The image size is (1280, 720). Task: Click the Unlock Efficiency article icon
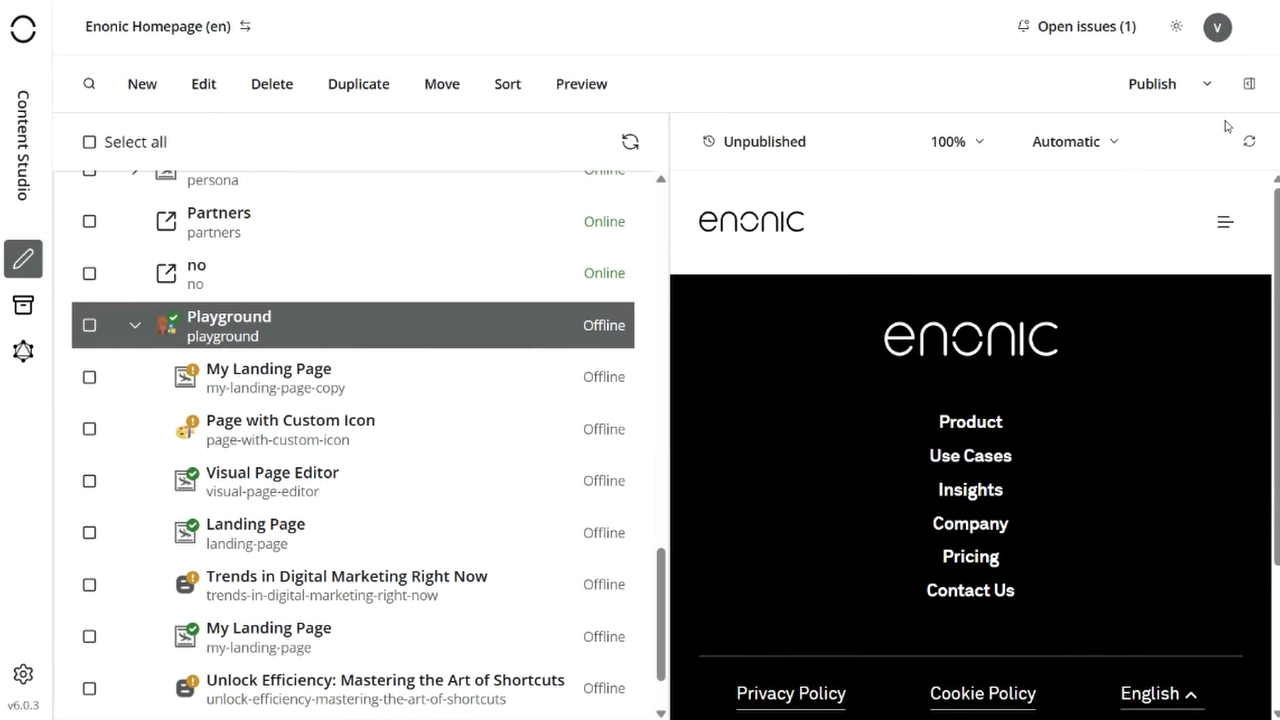coord(186,688)
